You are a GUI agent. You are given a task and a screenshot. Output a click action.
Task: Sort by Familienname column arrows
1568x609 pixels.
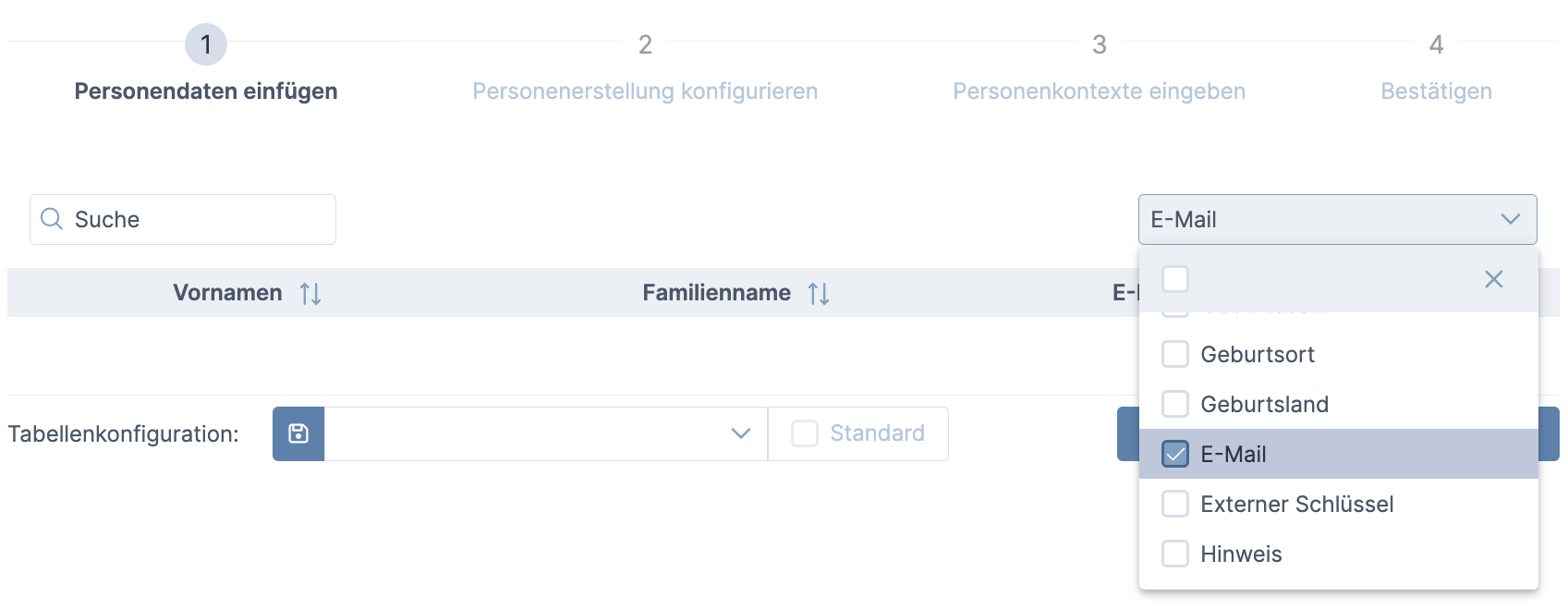[x=819, y=294]
